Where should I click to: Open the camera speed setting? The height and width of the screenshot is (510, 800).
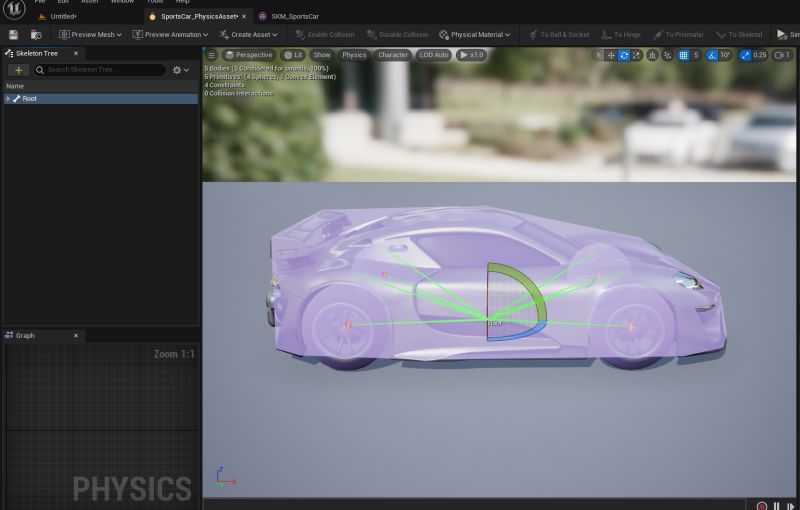pyautogui.click(x=782, y=55)
